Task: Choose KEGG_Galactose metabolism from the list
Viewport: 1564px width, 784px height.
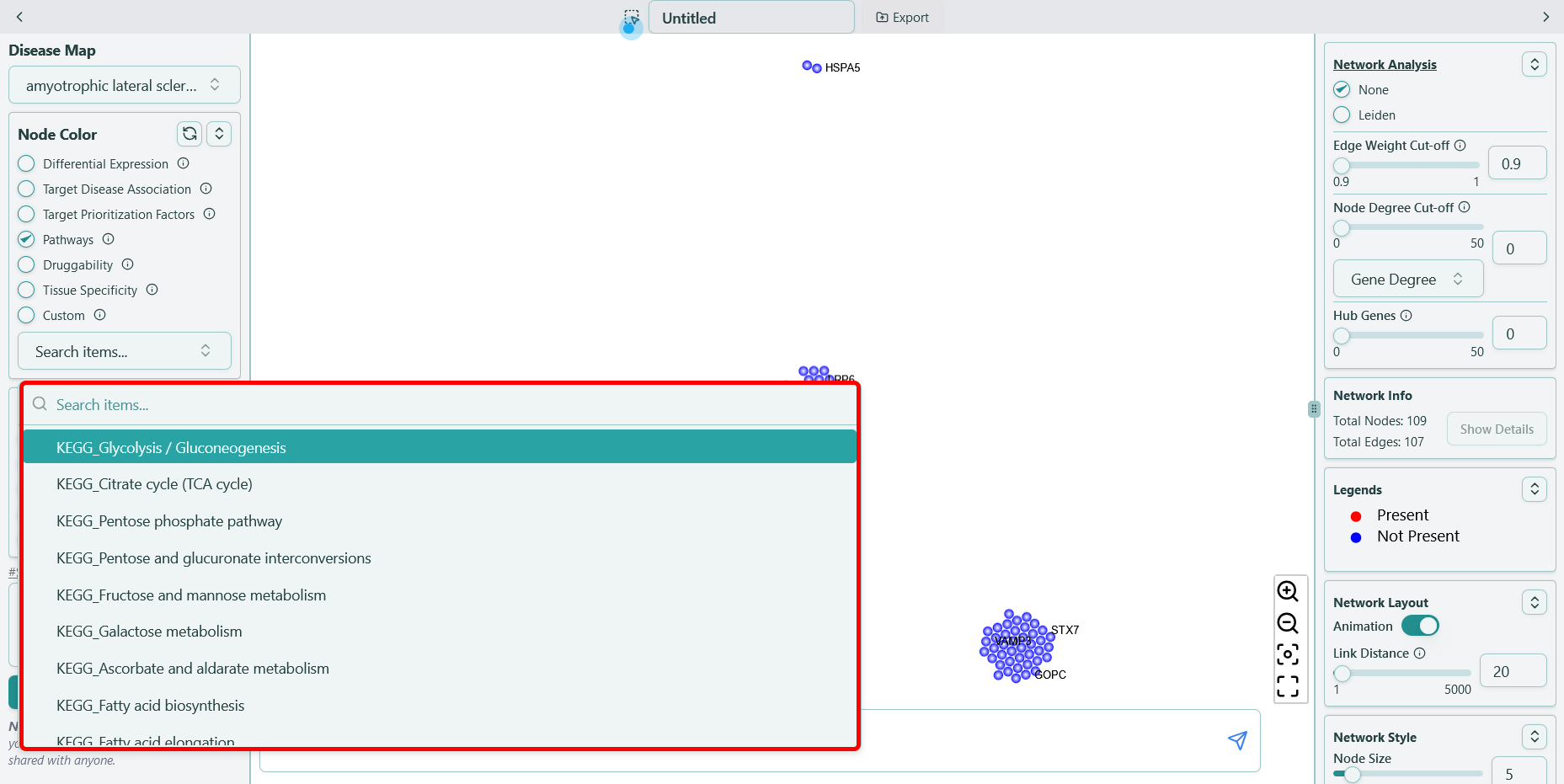Action: (149, 632)
